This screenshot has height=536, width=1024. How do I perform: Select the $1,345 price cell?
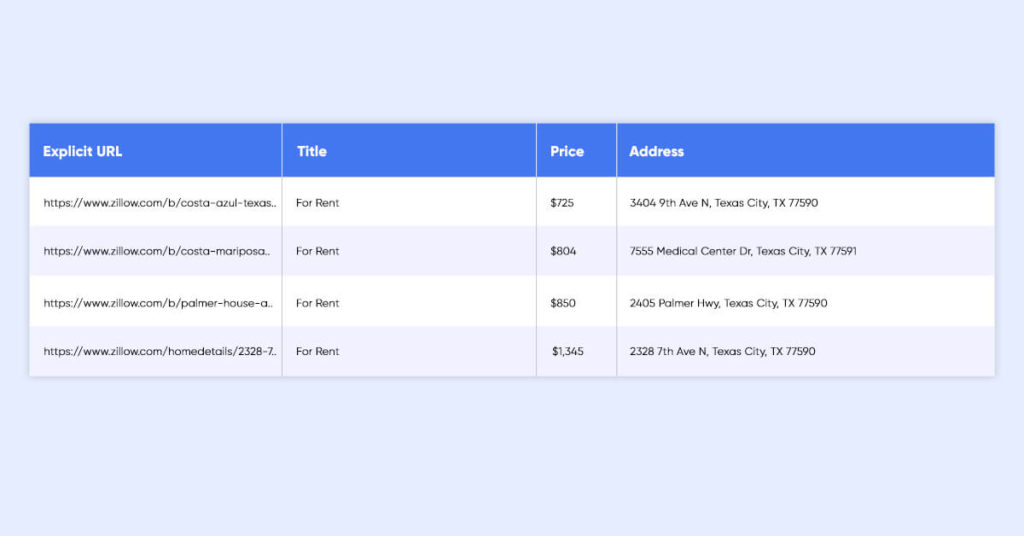pos(568,351)
